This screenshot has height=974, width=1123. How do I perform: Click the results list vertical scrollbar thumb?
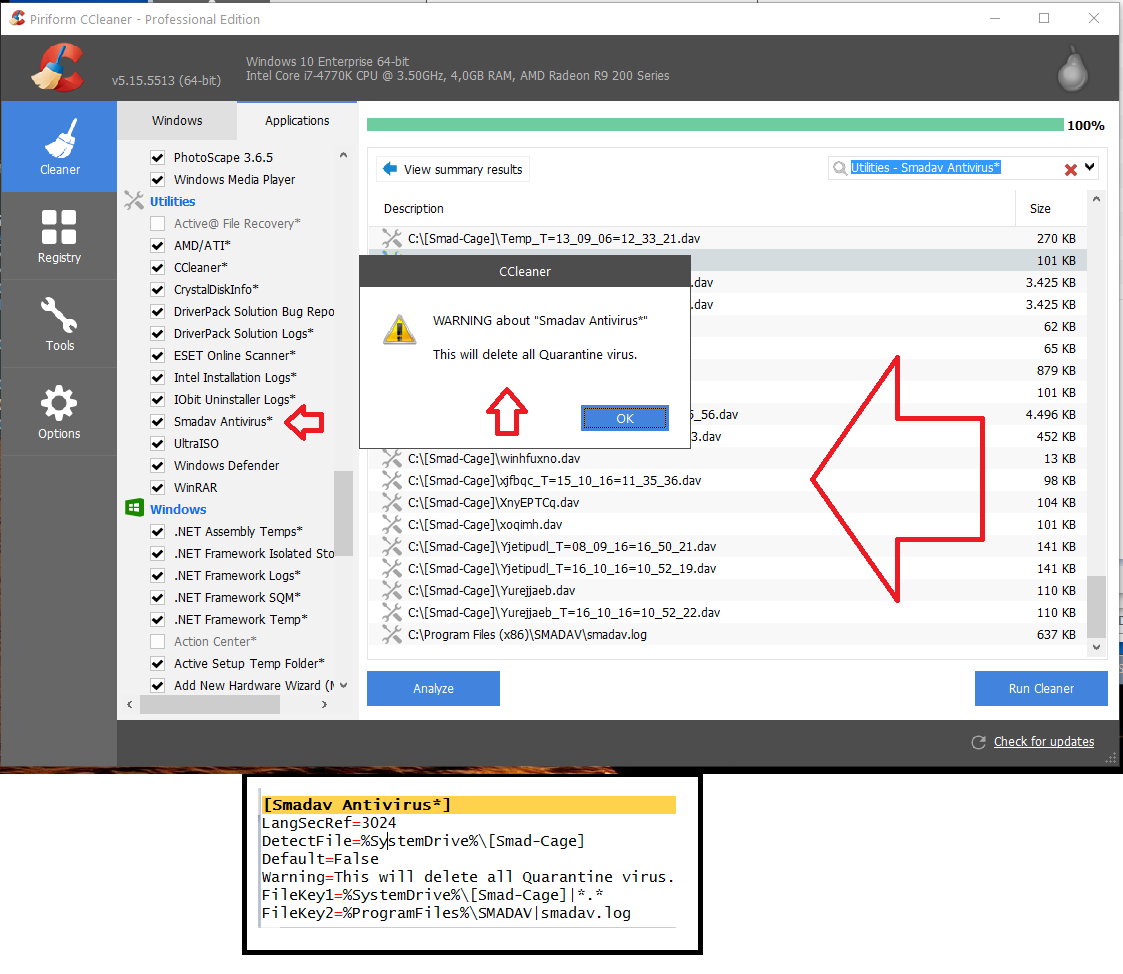point(1096,606)
